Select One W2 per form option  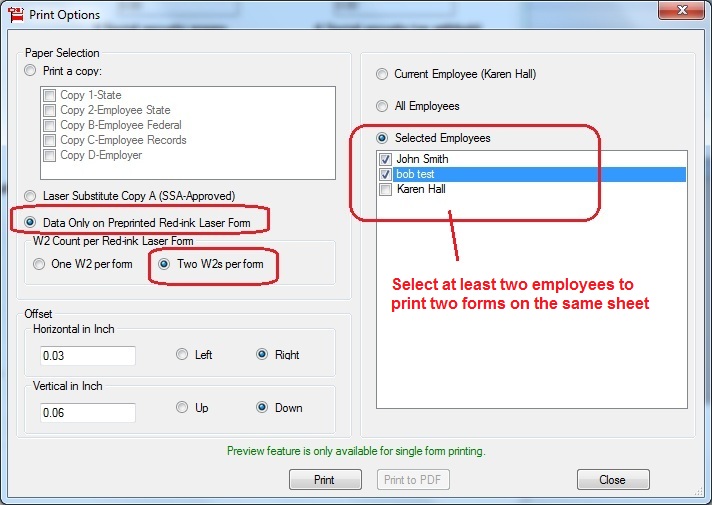tap(40, 265)
